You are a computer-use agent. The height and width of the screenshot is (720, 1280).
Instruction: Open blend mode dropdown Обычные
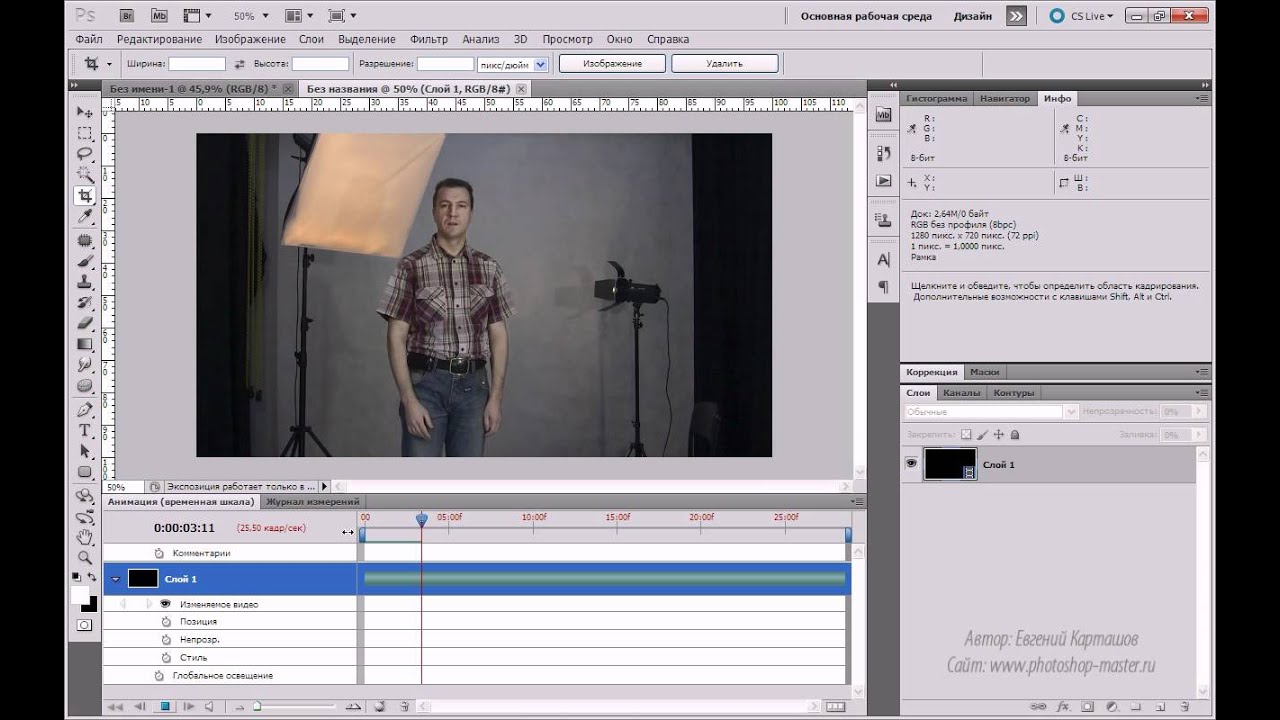tap(991, 412)
